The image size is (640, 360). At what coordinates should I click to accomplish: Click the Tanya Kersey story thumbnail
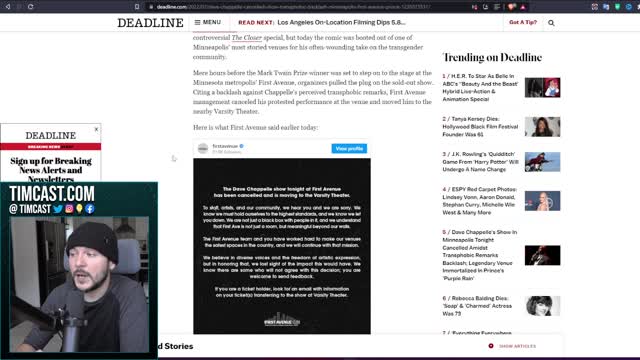pos(542,127)
